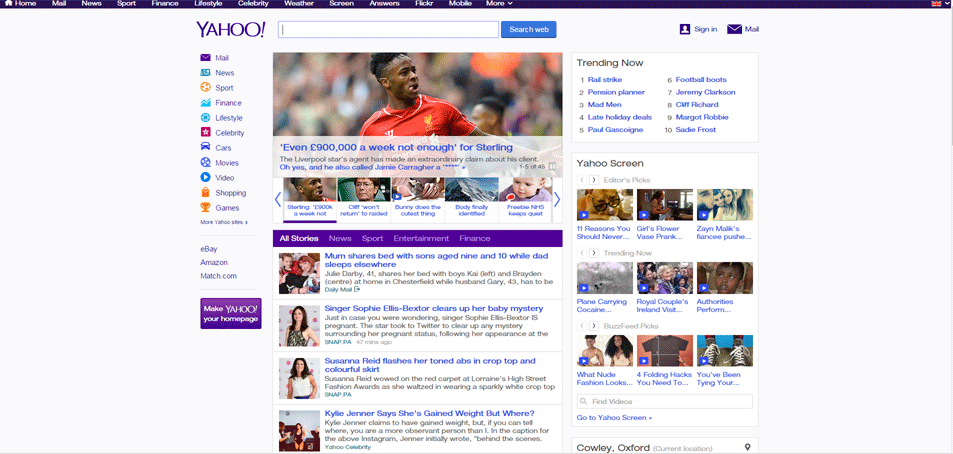Click the UK flag icon in top bar

[x=936, y=4]
